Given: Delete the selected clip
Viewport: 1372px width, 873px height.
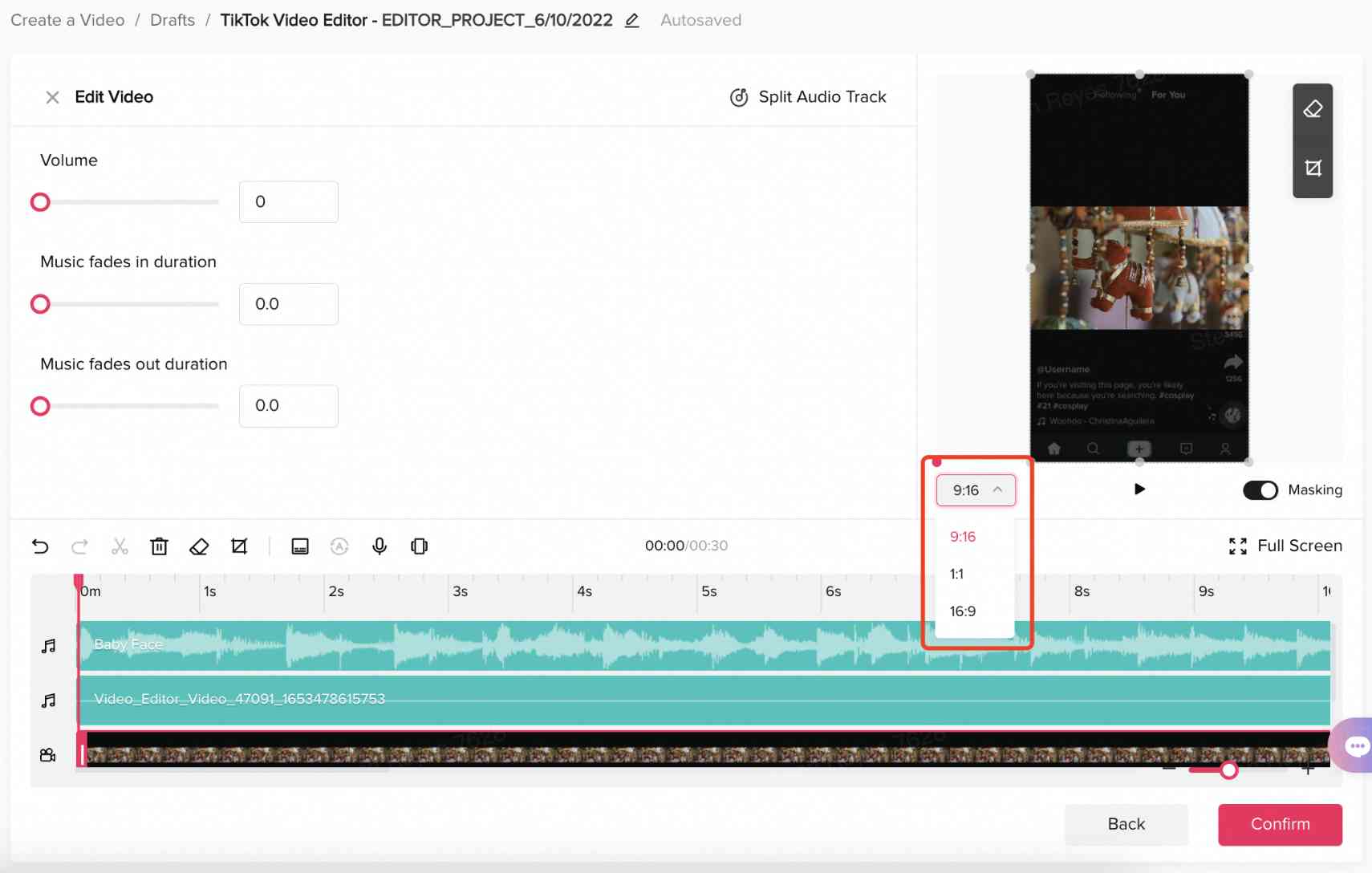Looking at the screenshot, I should [x=159, y=546].
